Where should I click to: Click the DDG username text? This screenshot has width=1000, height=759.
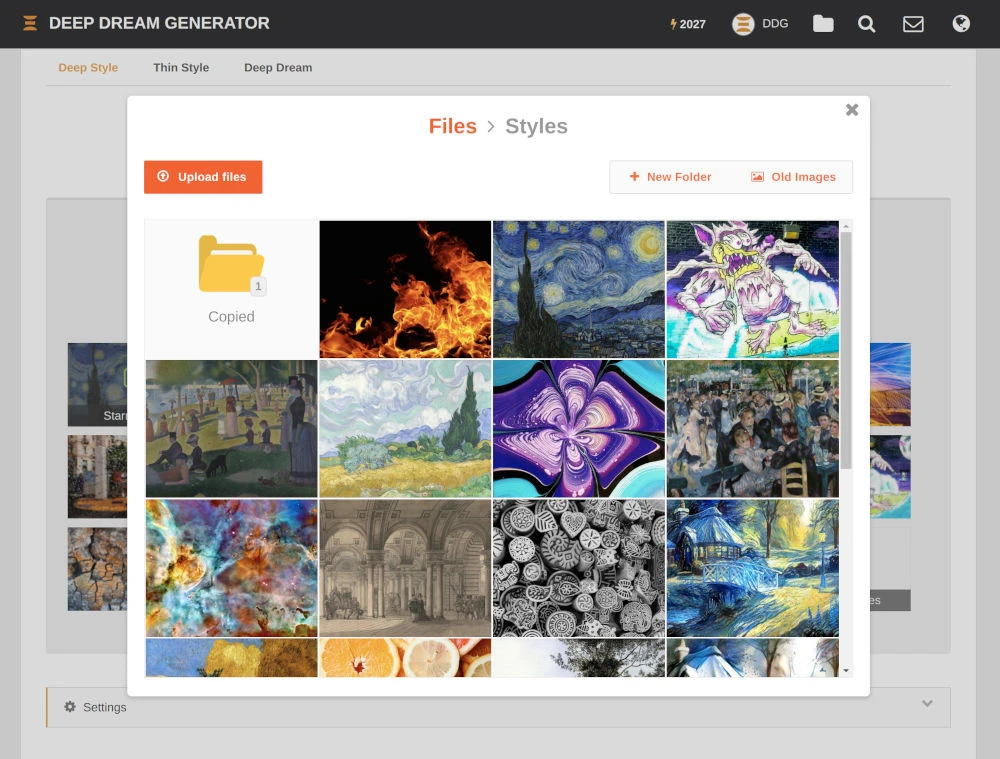775,24
